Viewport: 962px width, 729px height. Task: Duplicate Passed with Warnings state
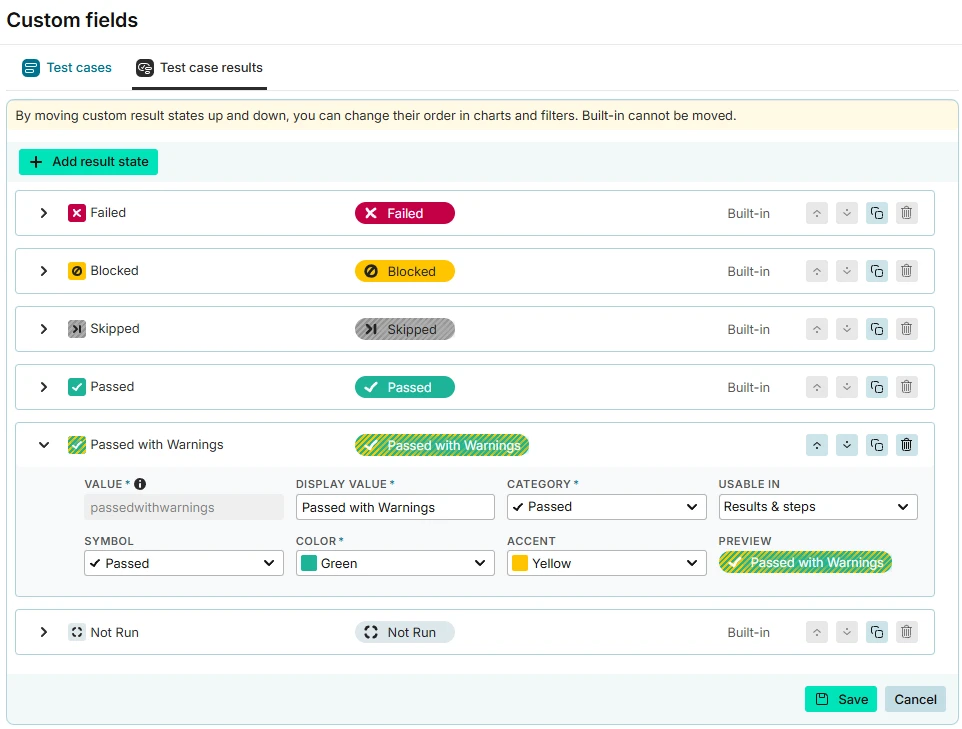coord(877,445)
